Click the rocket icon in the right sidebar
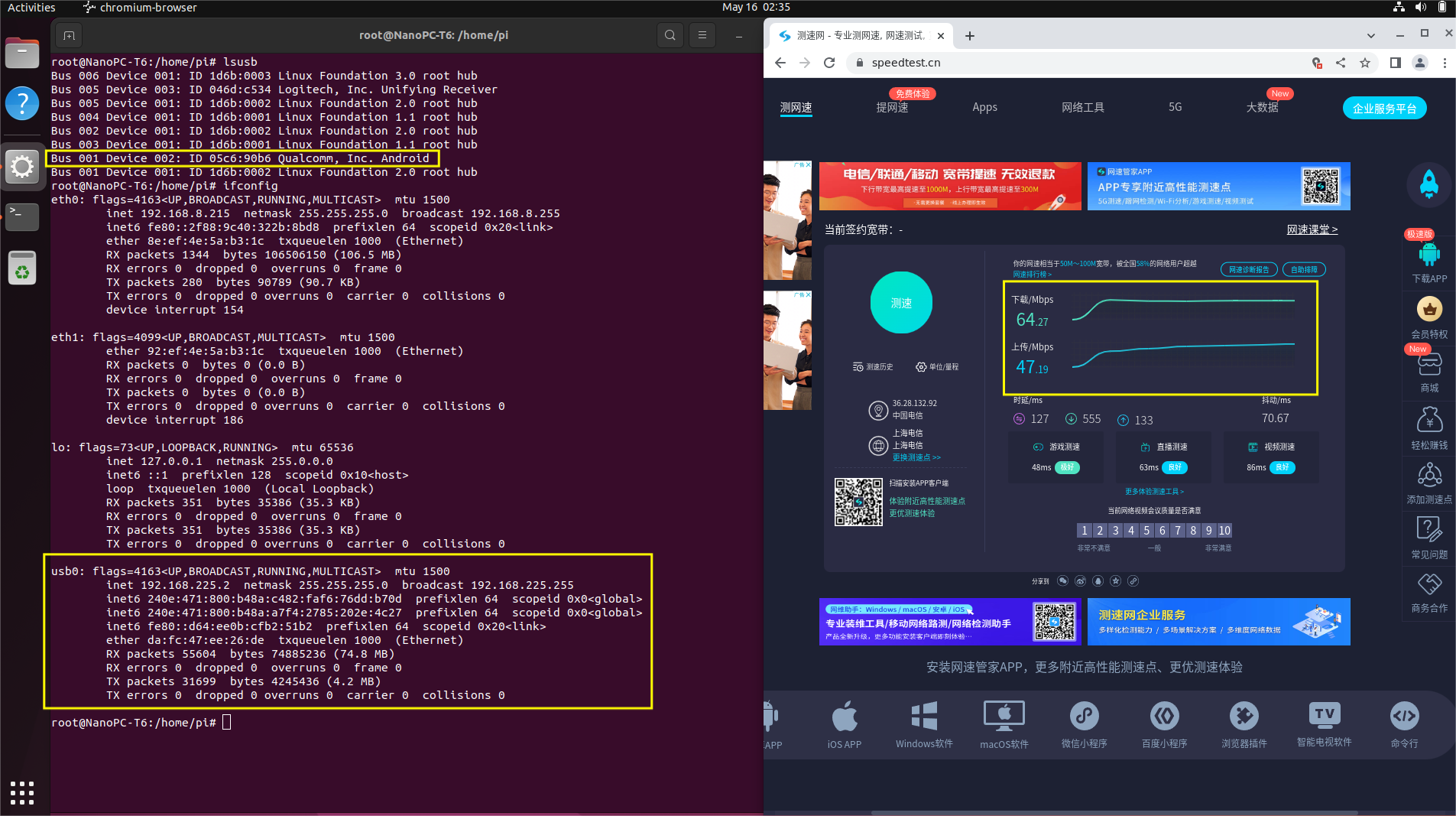Image resolution: width=1456 pixels, height=816 pixels. tap(1428, 184)
